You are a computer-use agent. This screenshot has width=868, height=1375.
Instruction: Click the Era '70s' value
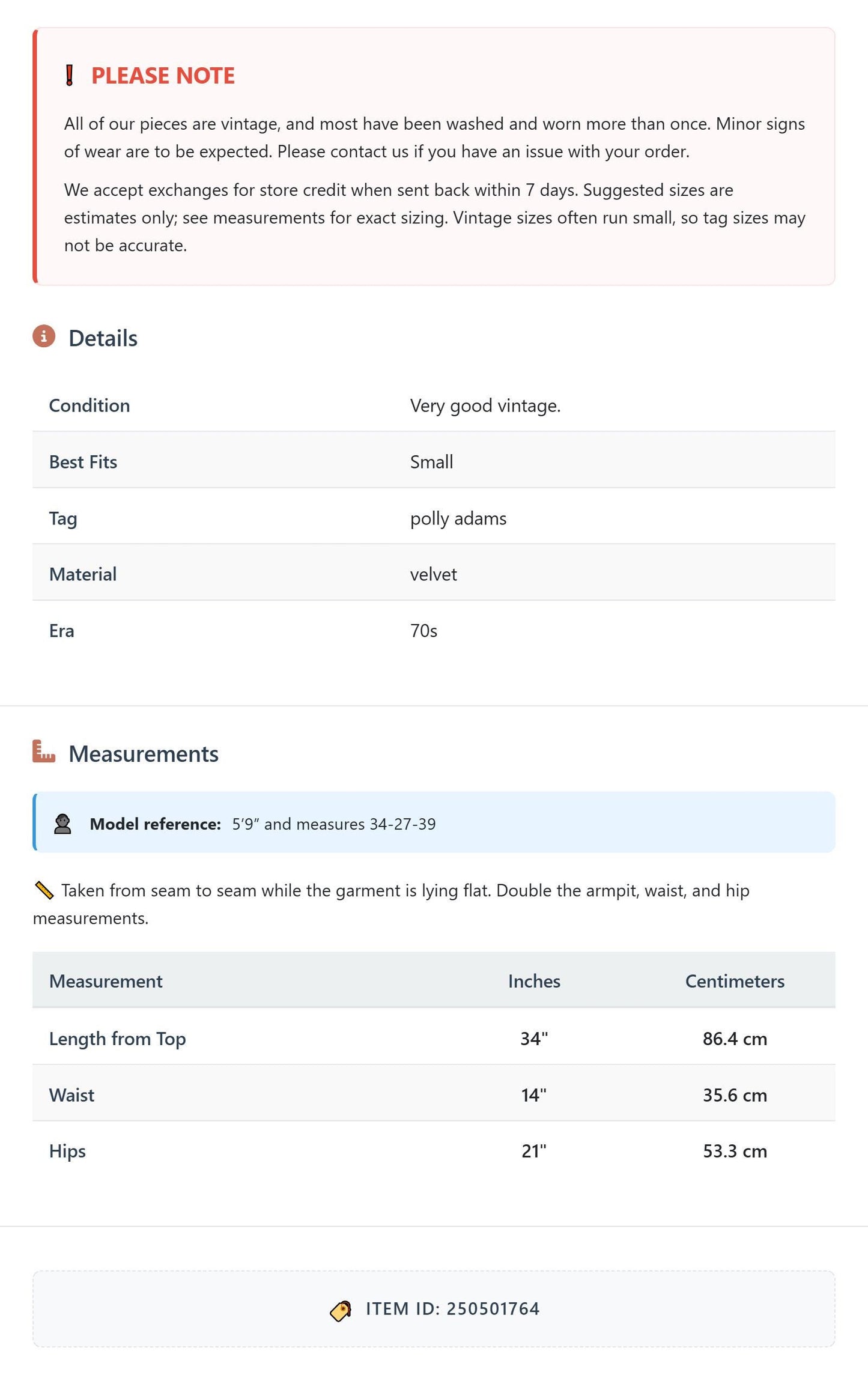[423, 631]
